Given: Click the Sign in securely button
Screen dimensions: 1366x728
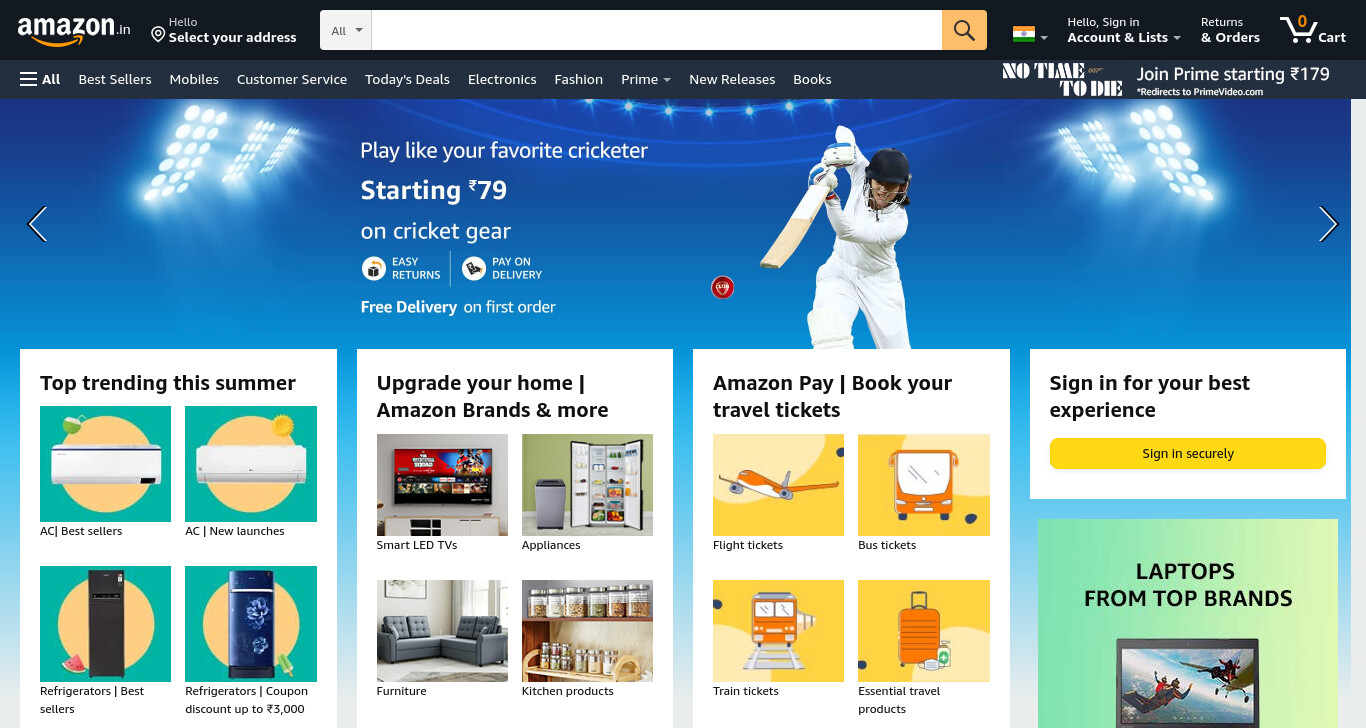Looking at the screenshot, I should [x=1188, y=453].
